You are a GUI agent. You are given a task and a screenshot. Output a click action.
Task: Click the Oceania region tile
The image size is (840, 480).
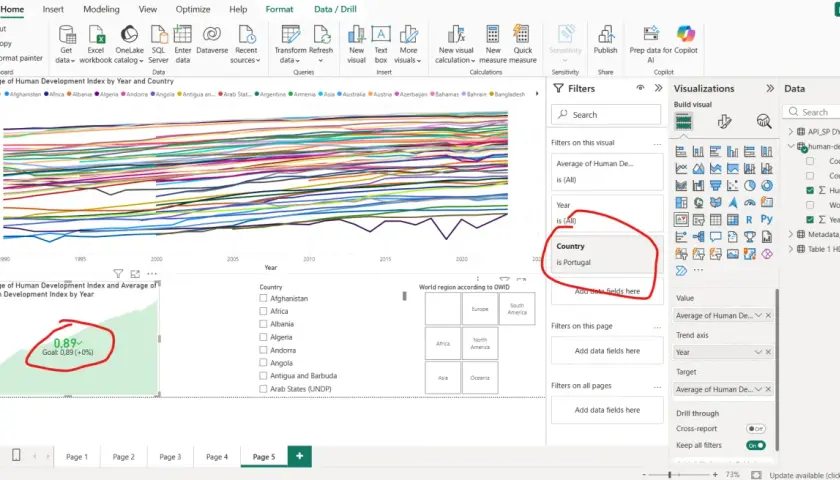pyautogui.click(x=480, y=378)
